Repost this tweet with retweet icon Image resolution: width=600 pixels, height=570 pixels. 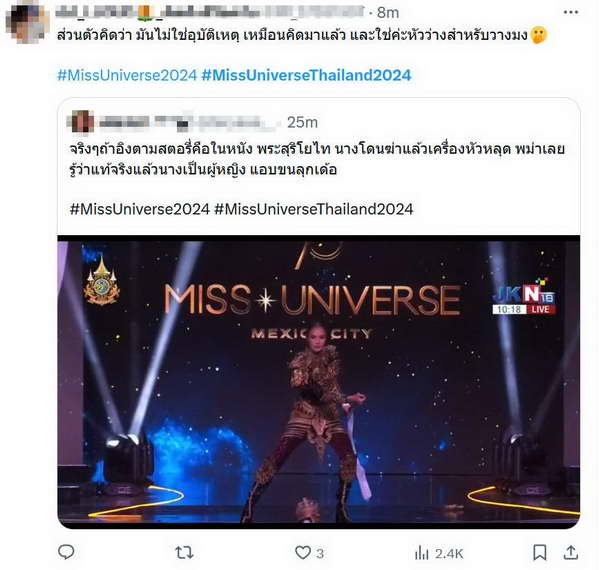tap(184, 553)
